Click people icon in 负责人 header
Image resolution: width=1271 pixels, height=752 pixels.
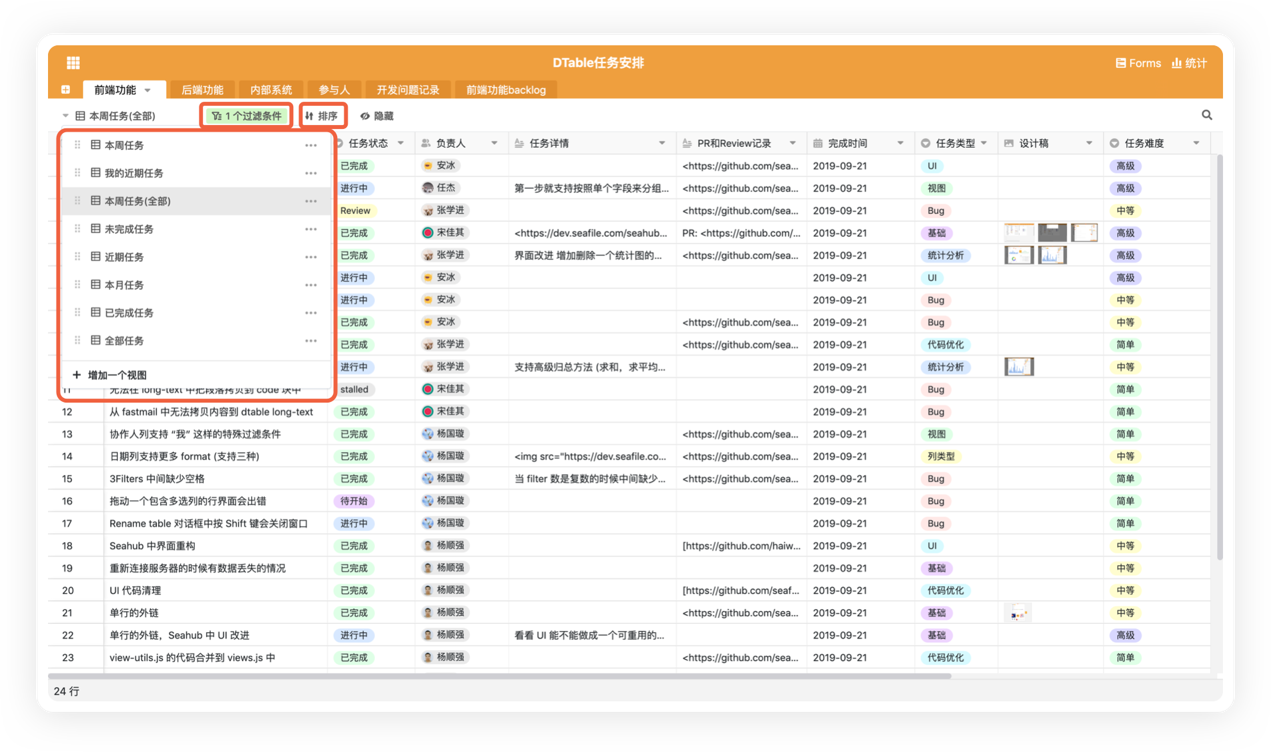426,143
